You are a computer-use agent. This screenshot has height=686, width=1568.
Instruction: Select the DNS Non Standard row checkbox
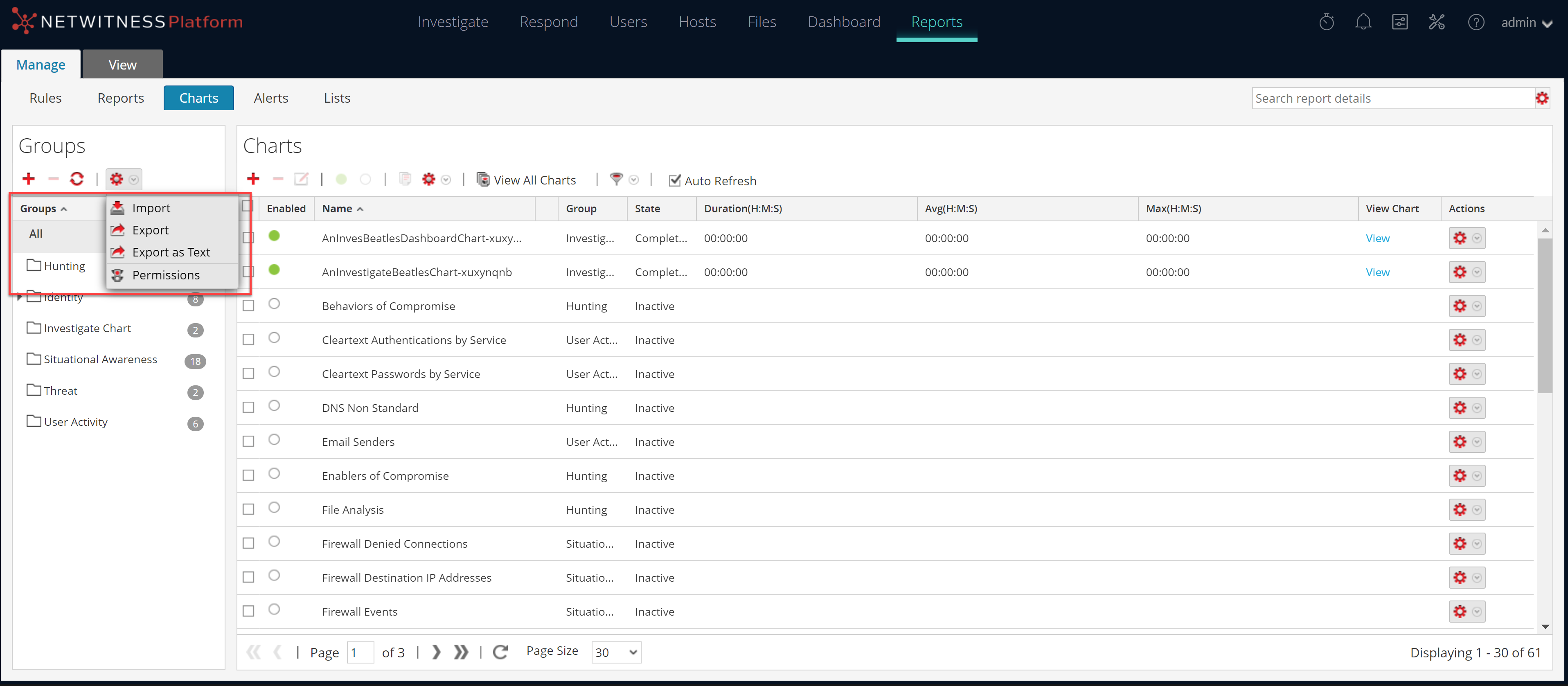(248, 408)
